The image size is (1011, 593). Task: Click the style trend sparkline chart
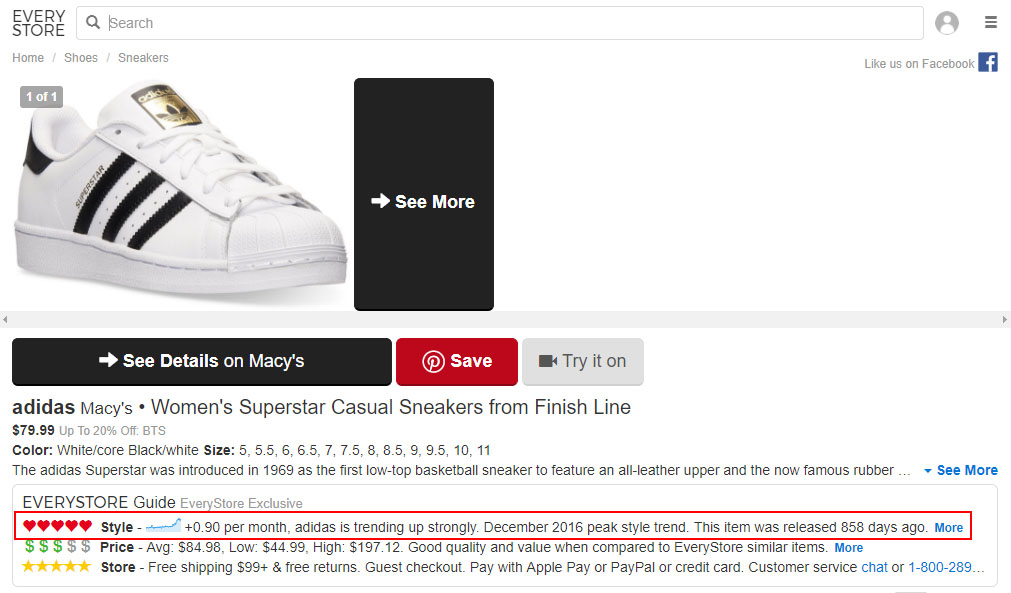[163, 525]
